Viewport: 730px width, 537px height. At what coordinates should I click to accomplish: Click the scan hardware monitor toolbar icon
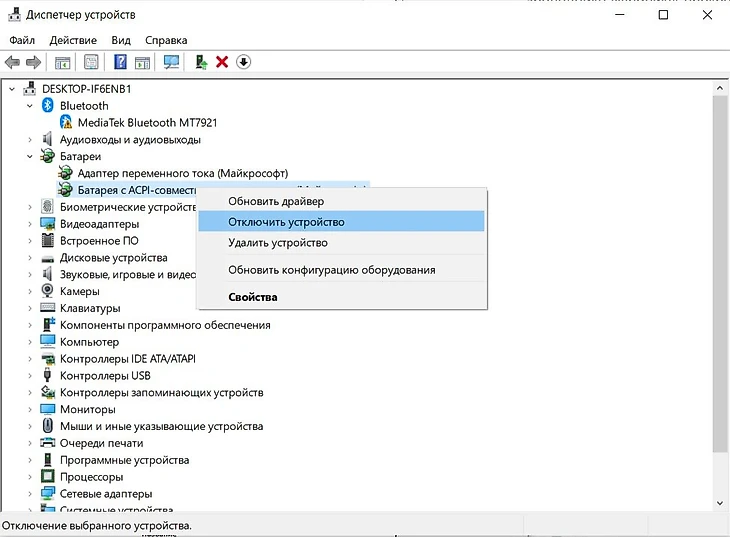tap(171, 62)
